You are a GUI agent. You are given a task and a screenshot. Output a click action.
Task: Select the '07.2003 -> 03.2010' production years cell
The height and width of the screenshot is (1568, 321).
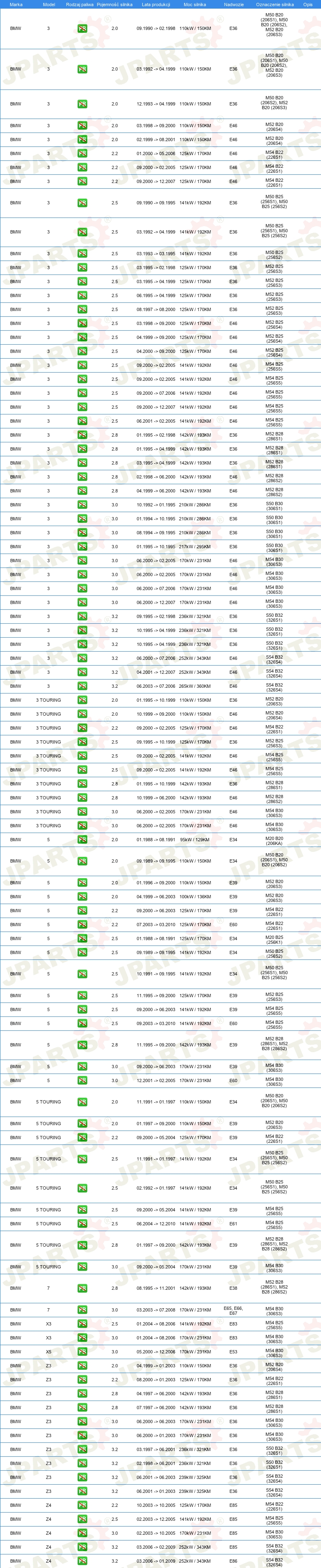click(156, 925)
